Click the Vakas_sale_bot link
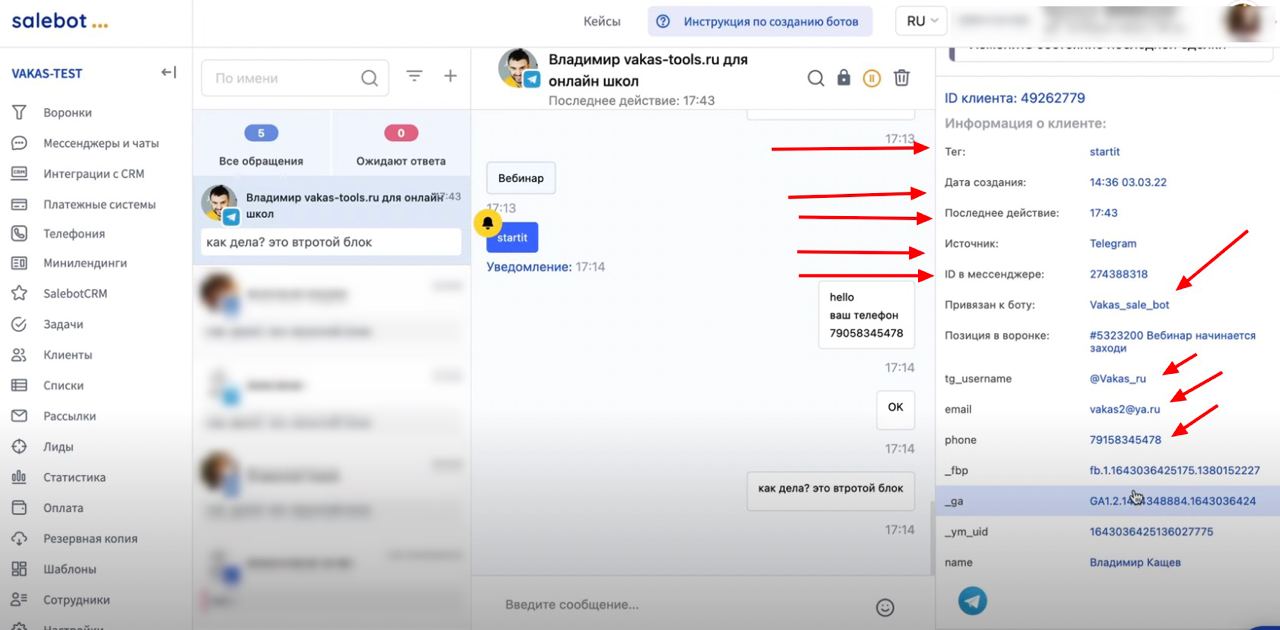Viewport: 1280px width, 630px height. (x=1129, y=305)
